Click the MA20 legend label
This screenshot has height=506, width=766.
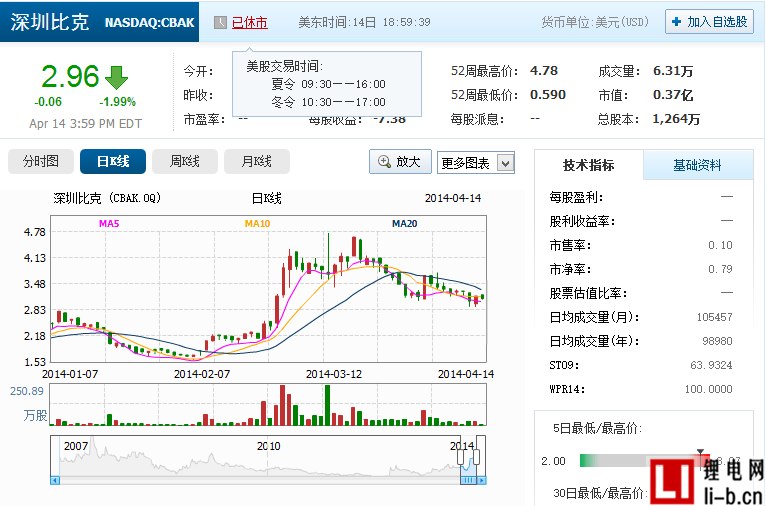[404, 224]
